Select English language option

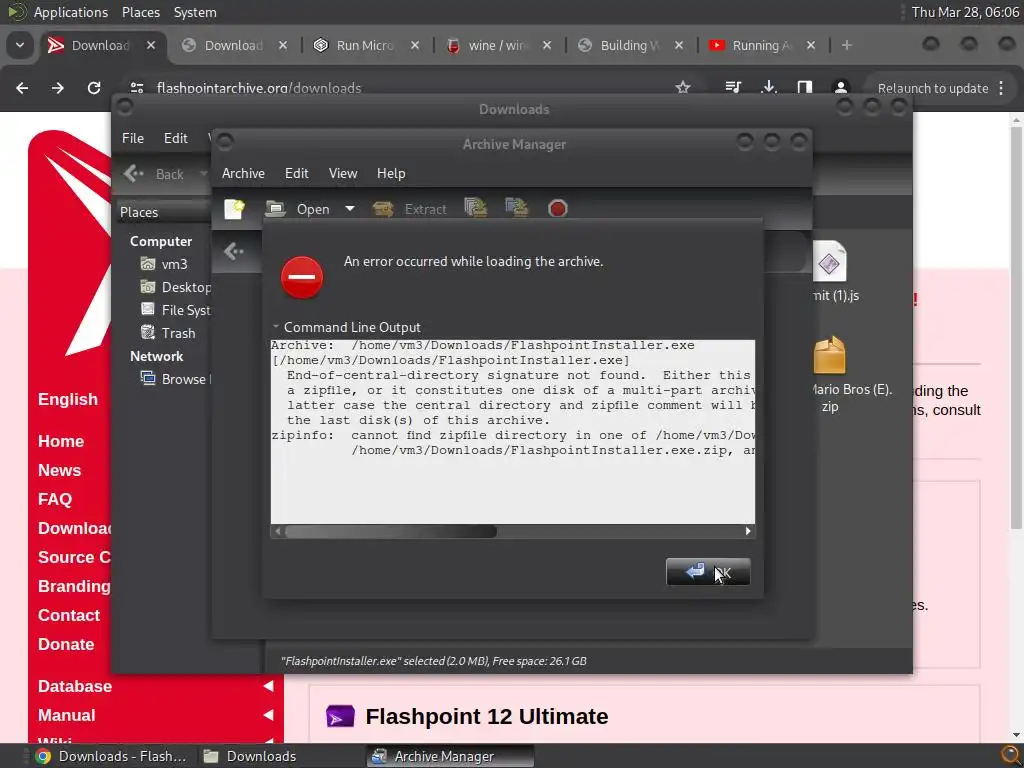(x=68, y=399)
